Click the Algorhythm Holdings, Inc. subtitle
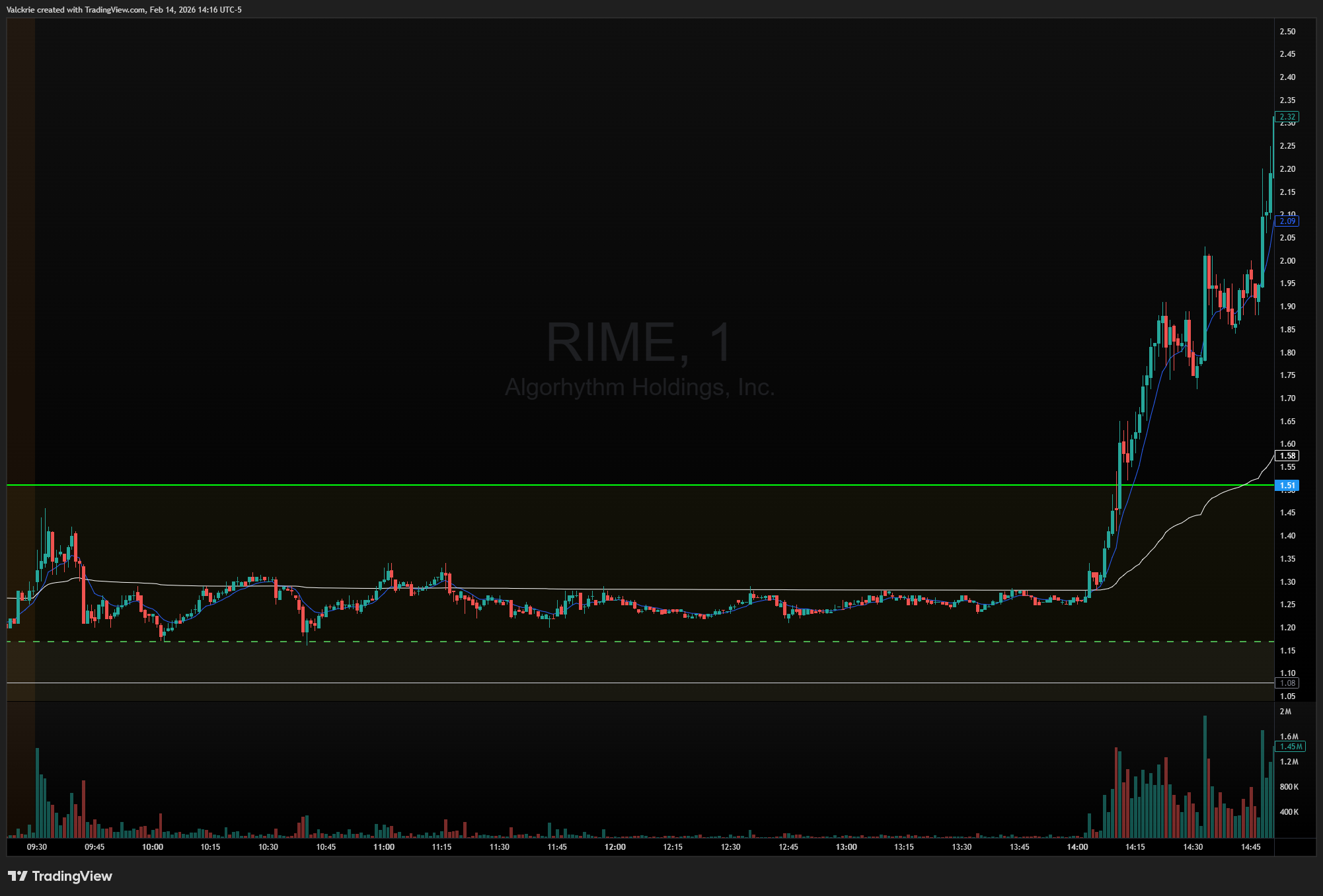This screenshot has width=1323, height=896. point(639,387)
